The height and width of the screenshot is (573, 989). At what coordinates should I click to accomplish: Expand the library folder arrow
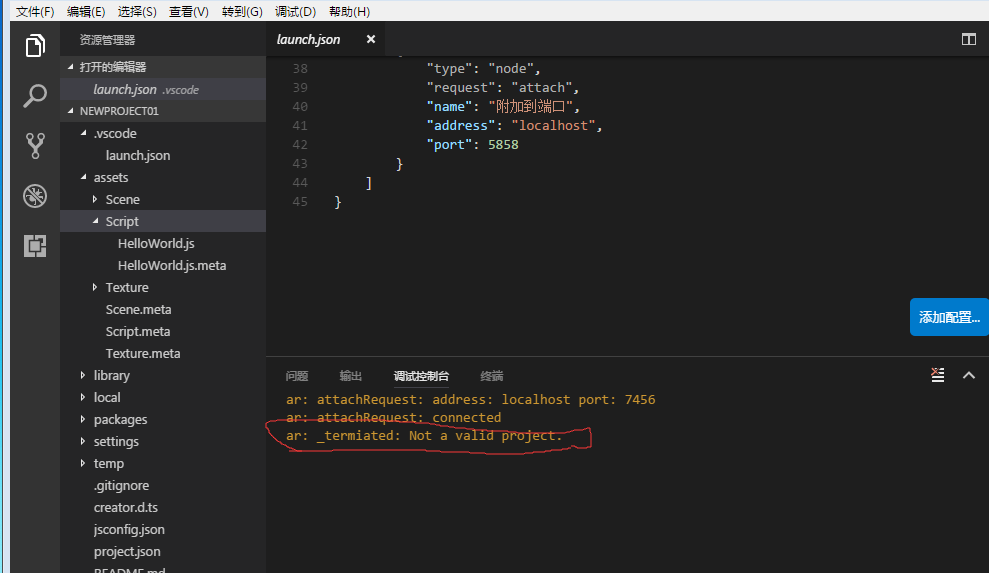pyautogui.click(x=83, y=375)
